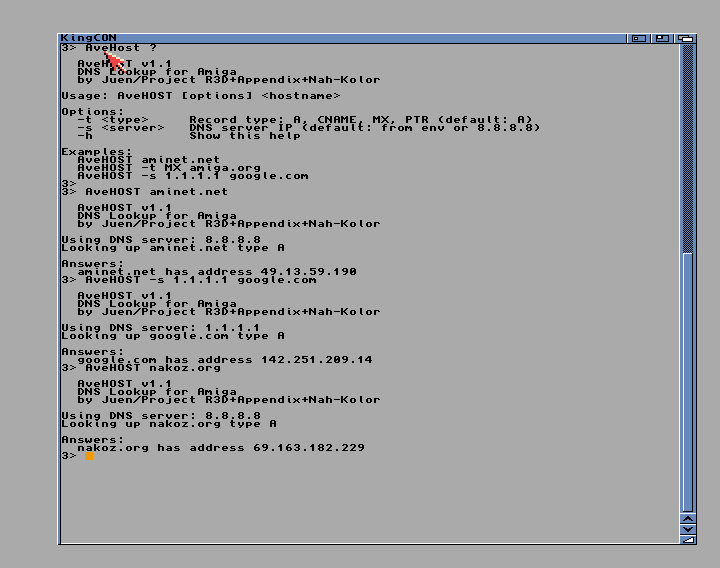Click the checkered scrollbar track above thumb
The width and height of the screenshot is (720, 568).
(x=688, y=149)
